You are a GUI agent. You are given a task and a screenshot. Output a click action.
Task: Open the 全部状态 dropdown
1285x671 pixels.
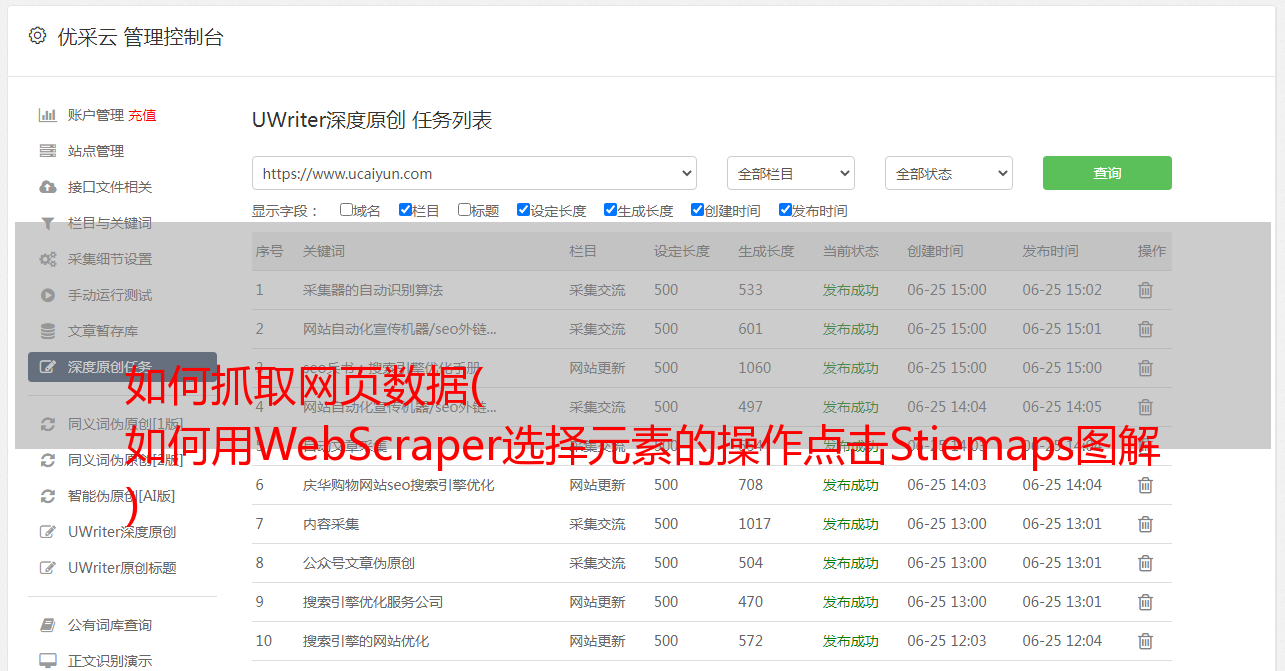click(x=949, y=173)
